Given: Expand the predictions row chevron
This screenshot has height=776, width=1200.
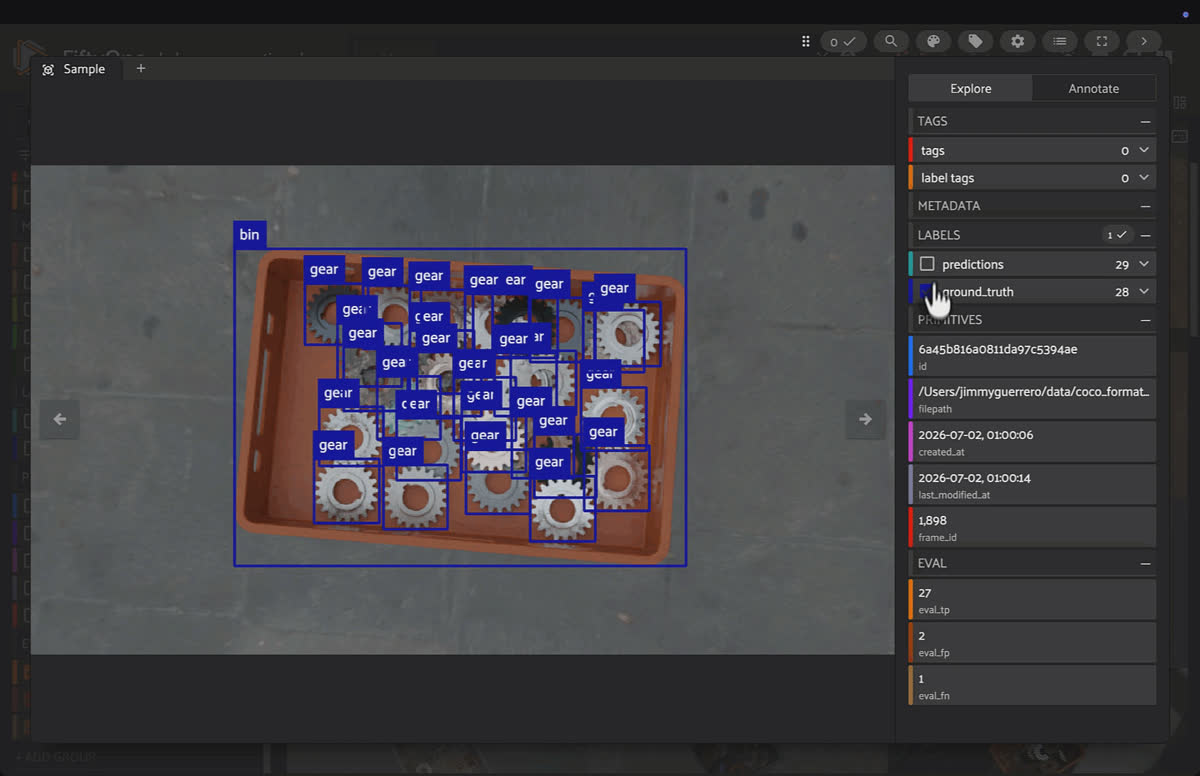Looking at the screenshot, I should pos(1144,264).
